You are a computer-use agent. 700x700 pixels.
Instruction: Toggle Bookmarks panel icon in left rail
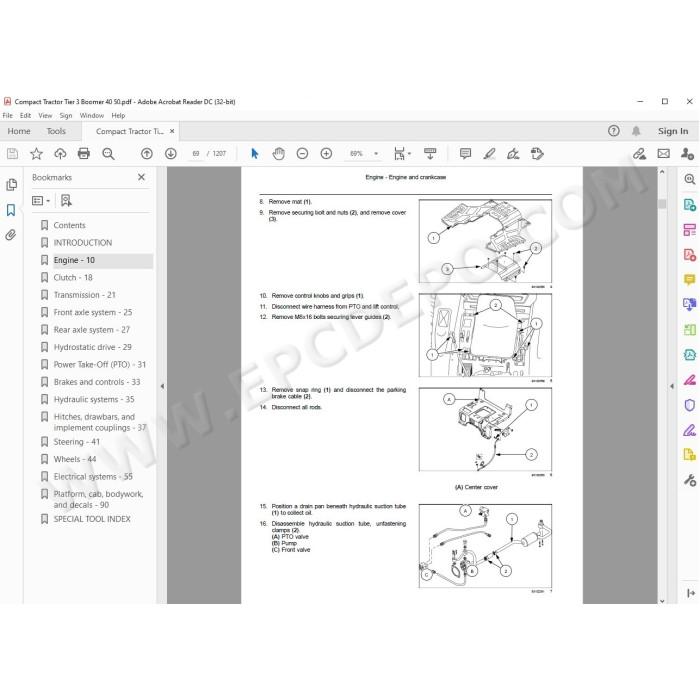tap(11, 210)
